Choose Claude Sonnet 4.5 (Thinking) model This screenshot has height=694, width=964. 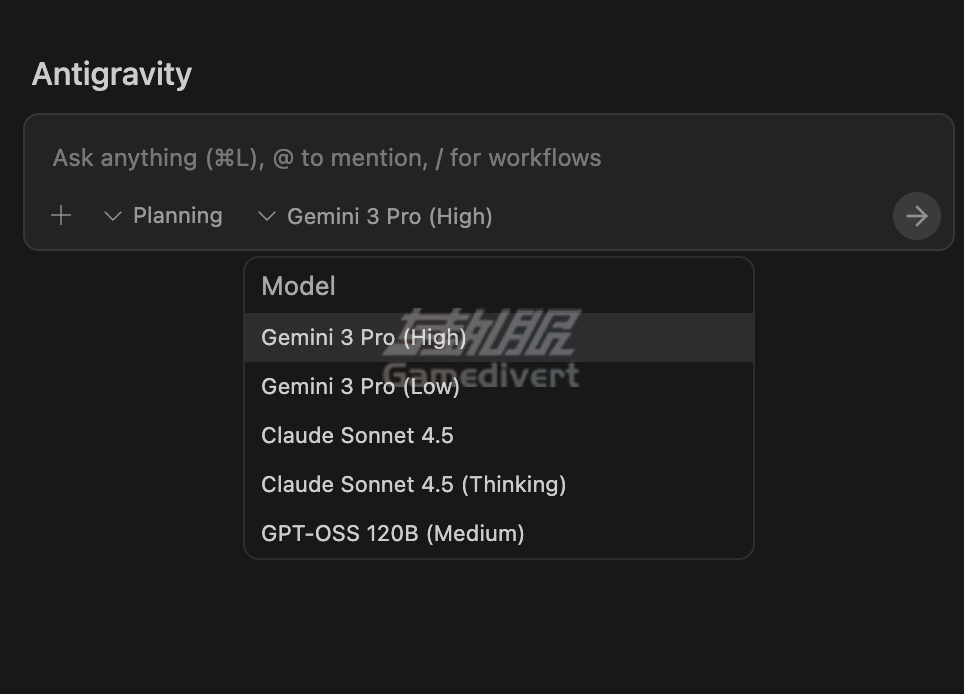[x=413, y=484]
